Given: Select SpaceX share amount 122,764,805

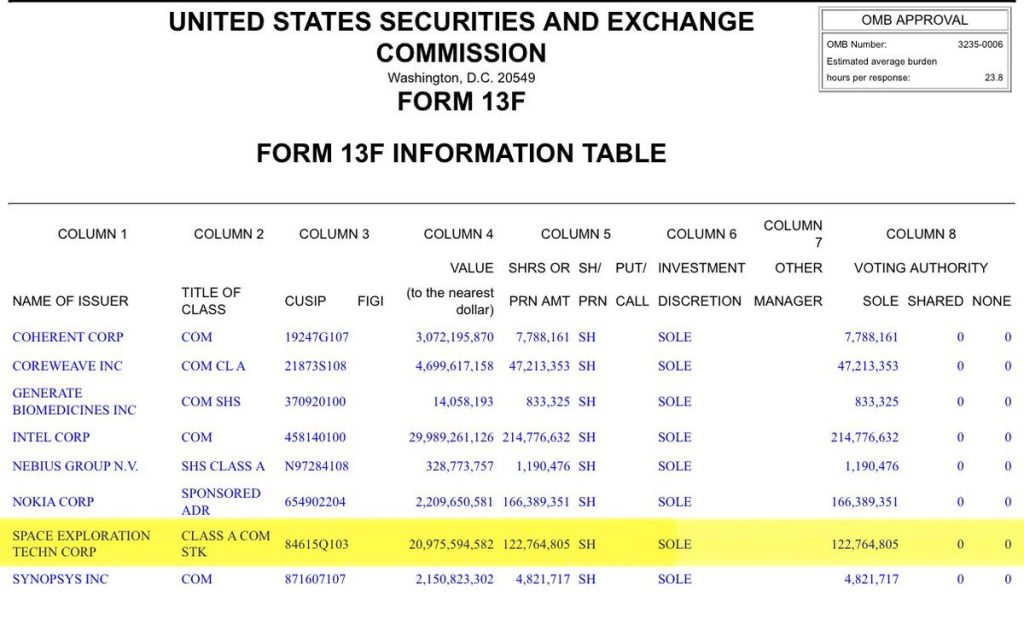Looking at the screenshot, I should [x=536, y=544].
